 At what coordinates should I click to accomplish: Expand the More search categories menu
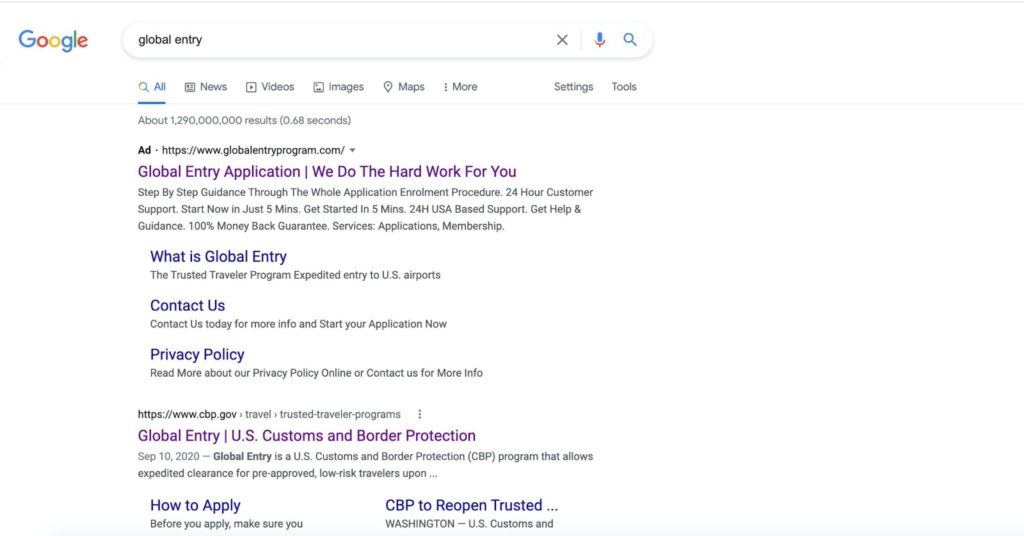coord(460,87)
